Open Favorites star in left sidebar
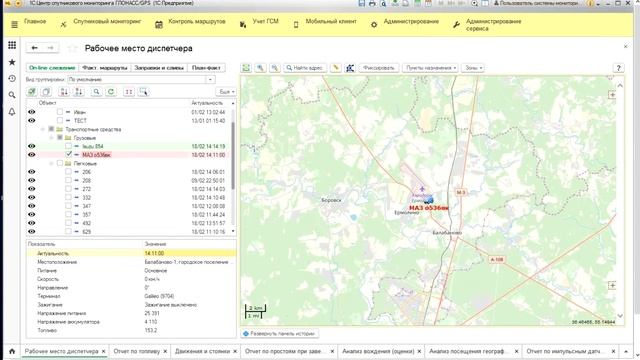The height and width of the screenshot is (360, 640). pyautogui.click(x=12, y=62)
